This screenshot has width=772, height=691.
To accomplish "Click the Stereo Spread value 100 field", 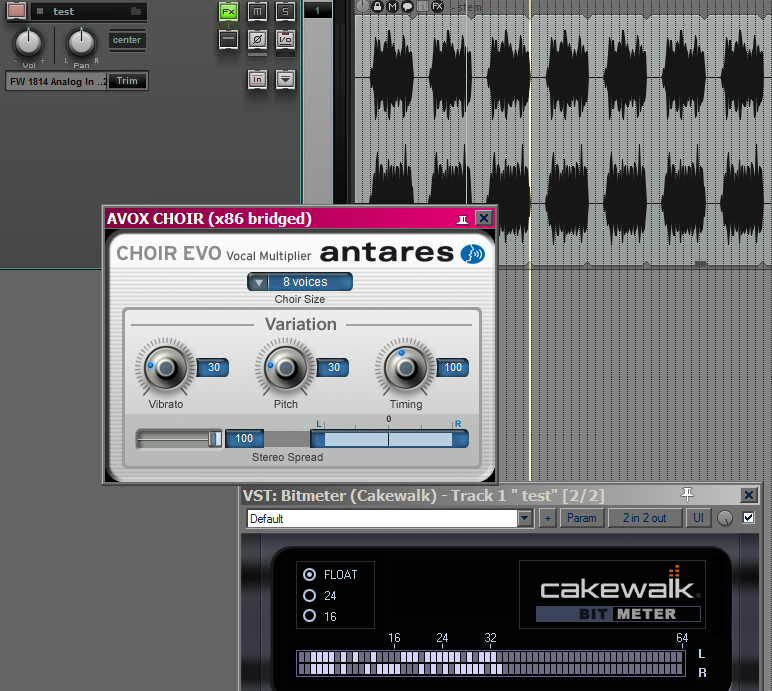I will [x=244, y=438].
